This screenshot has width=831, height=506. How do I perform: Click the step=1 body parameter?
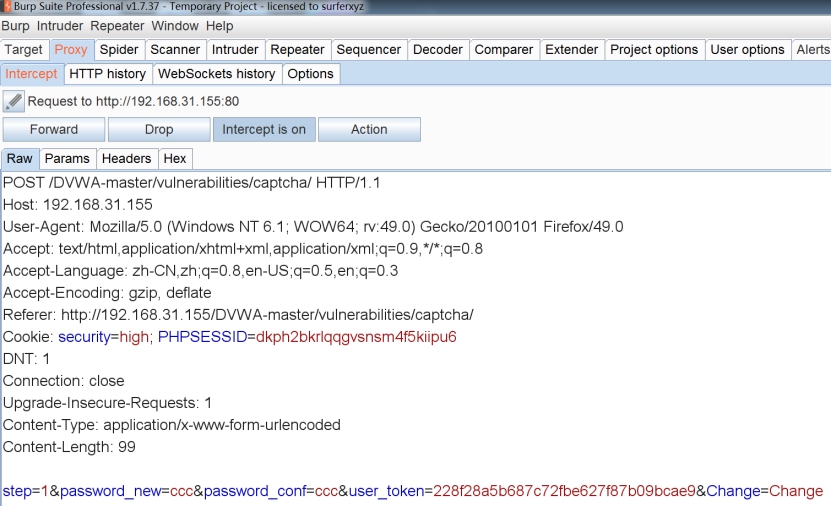[25, 491]
